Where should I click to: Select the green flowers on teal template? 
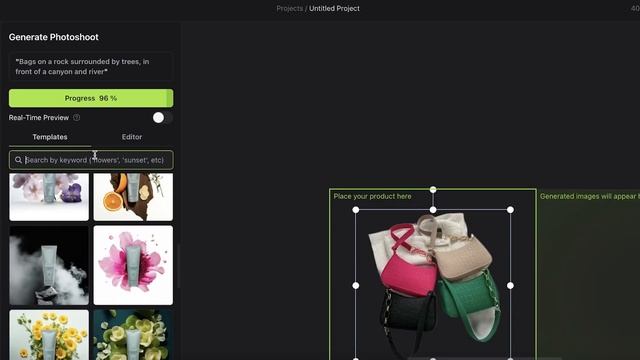tap(133, 335)
